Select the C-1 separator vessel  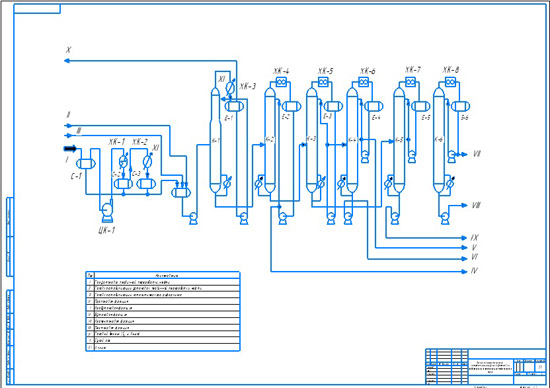pyautogui.click(x=86, y=163)
